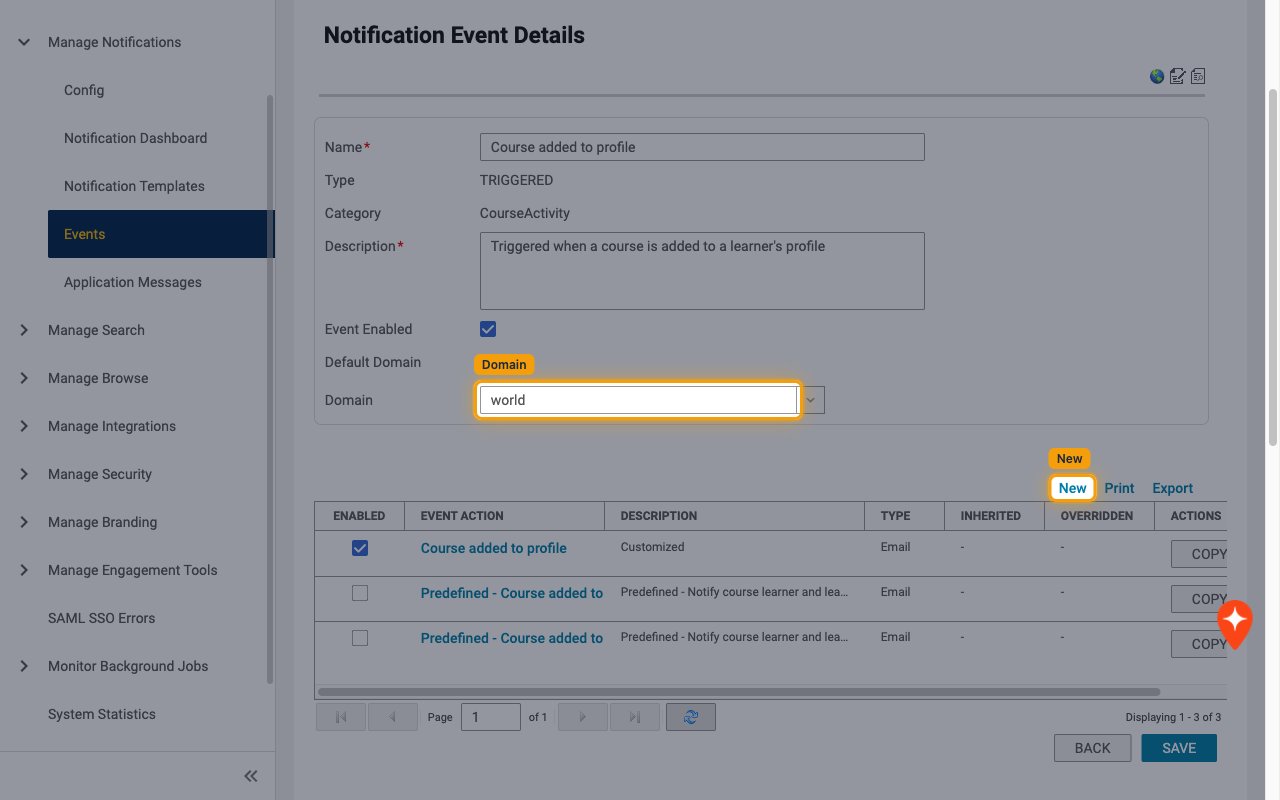Viewport: 1280px width, 800px height.
Task: Collapse the Manage Notifications section
Action: [x=24, y=42]
